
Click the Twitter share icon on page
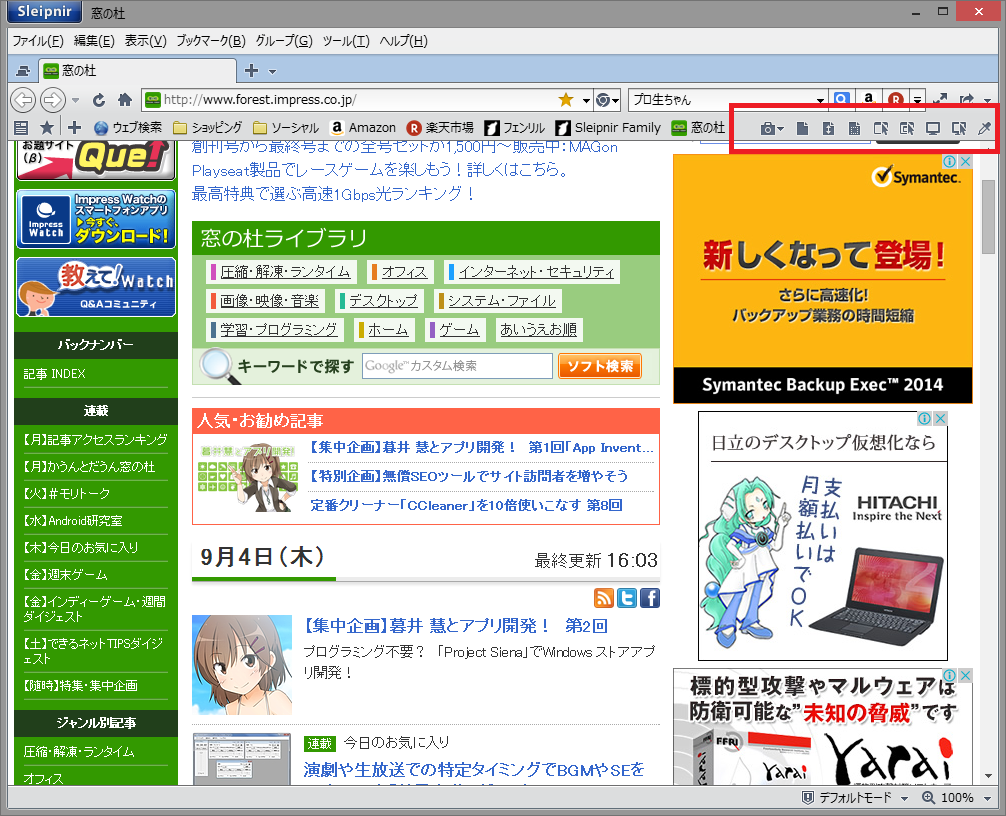[x=626, y=597]
